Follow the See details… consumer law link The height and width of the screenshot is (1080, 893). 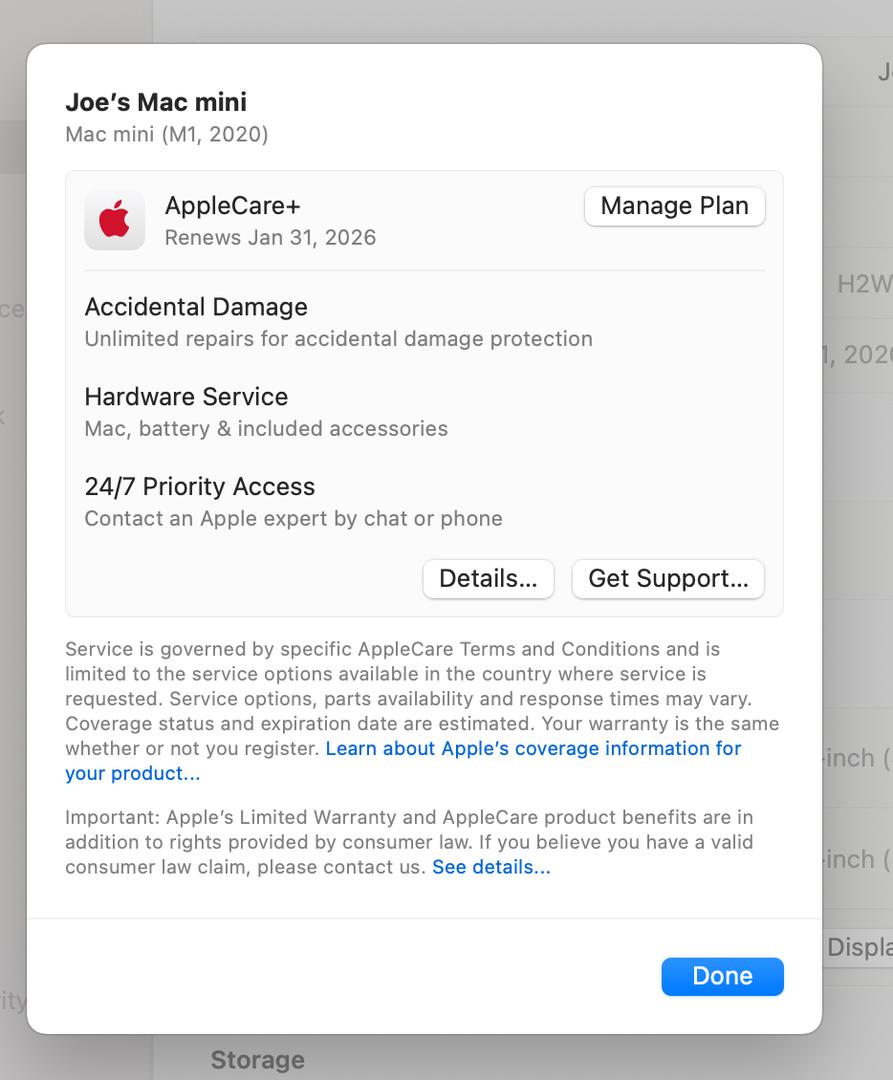(x=491, y=866)
